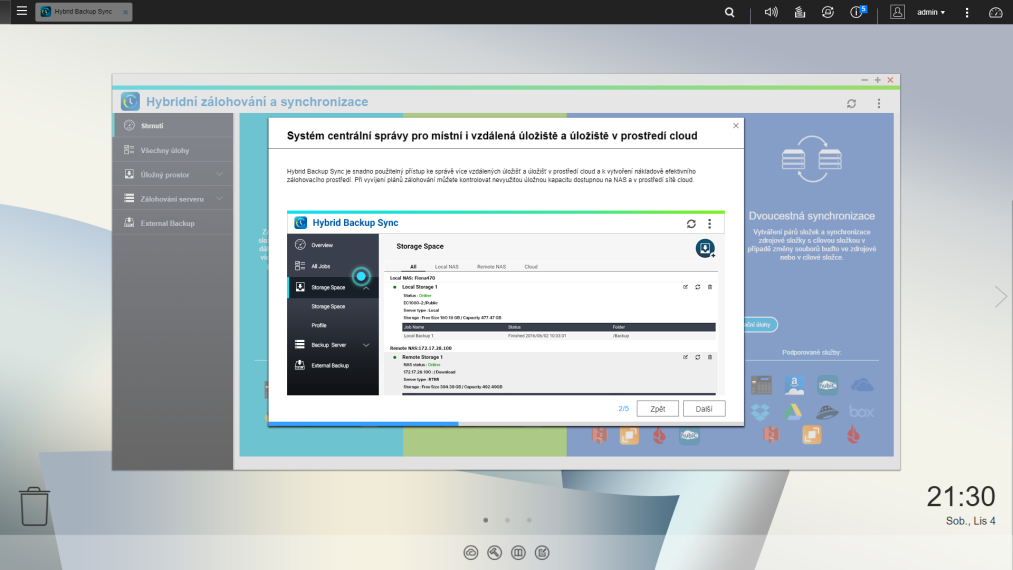
Task: Open the top bar more options dots
Action: point(967,12)
